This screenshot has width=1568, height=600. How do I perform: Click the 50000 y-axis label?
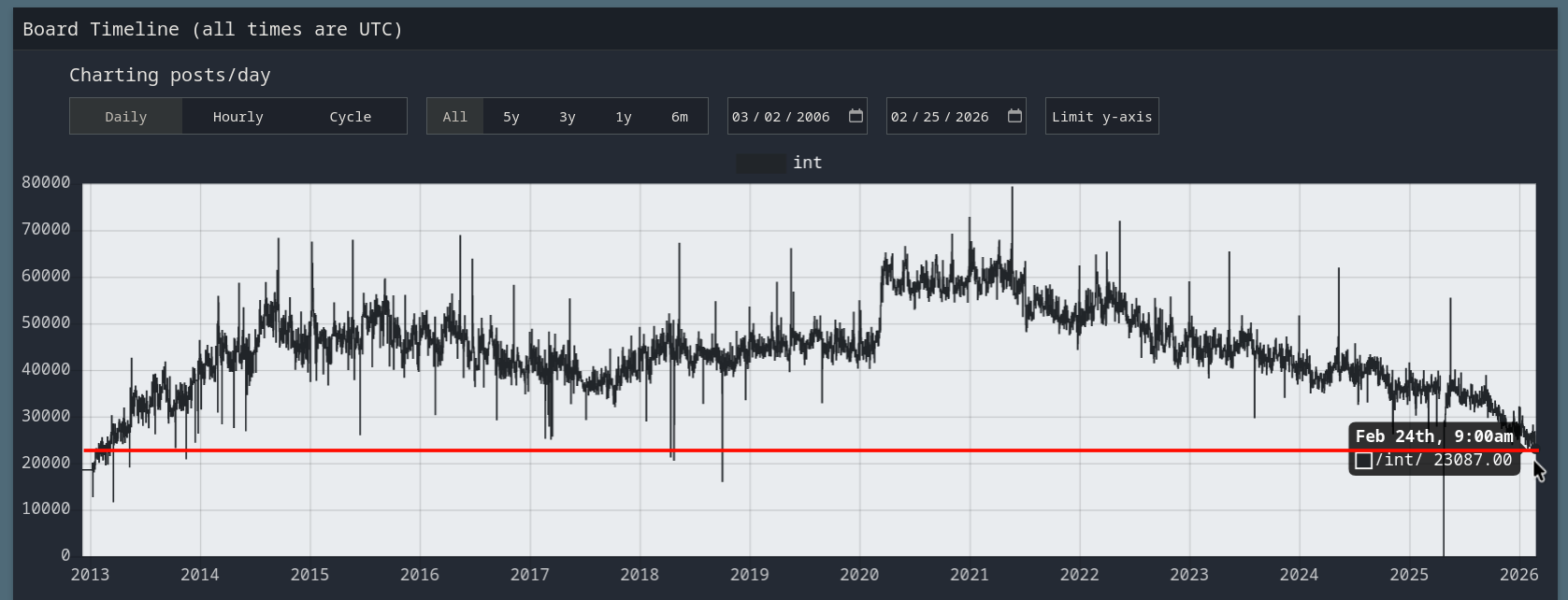point(47,323)
